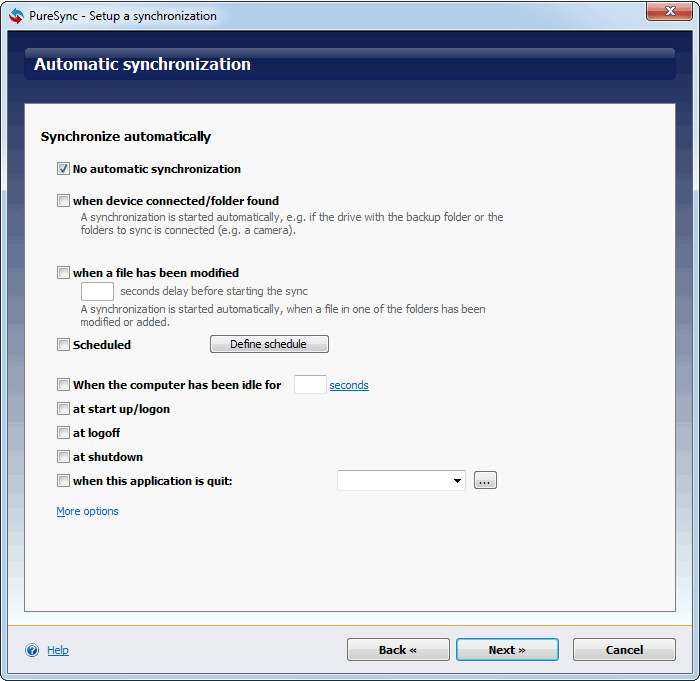Open the More options link

point(87,511)
